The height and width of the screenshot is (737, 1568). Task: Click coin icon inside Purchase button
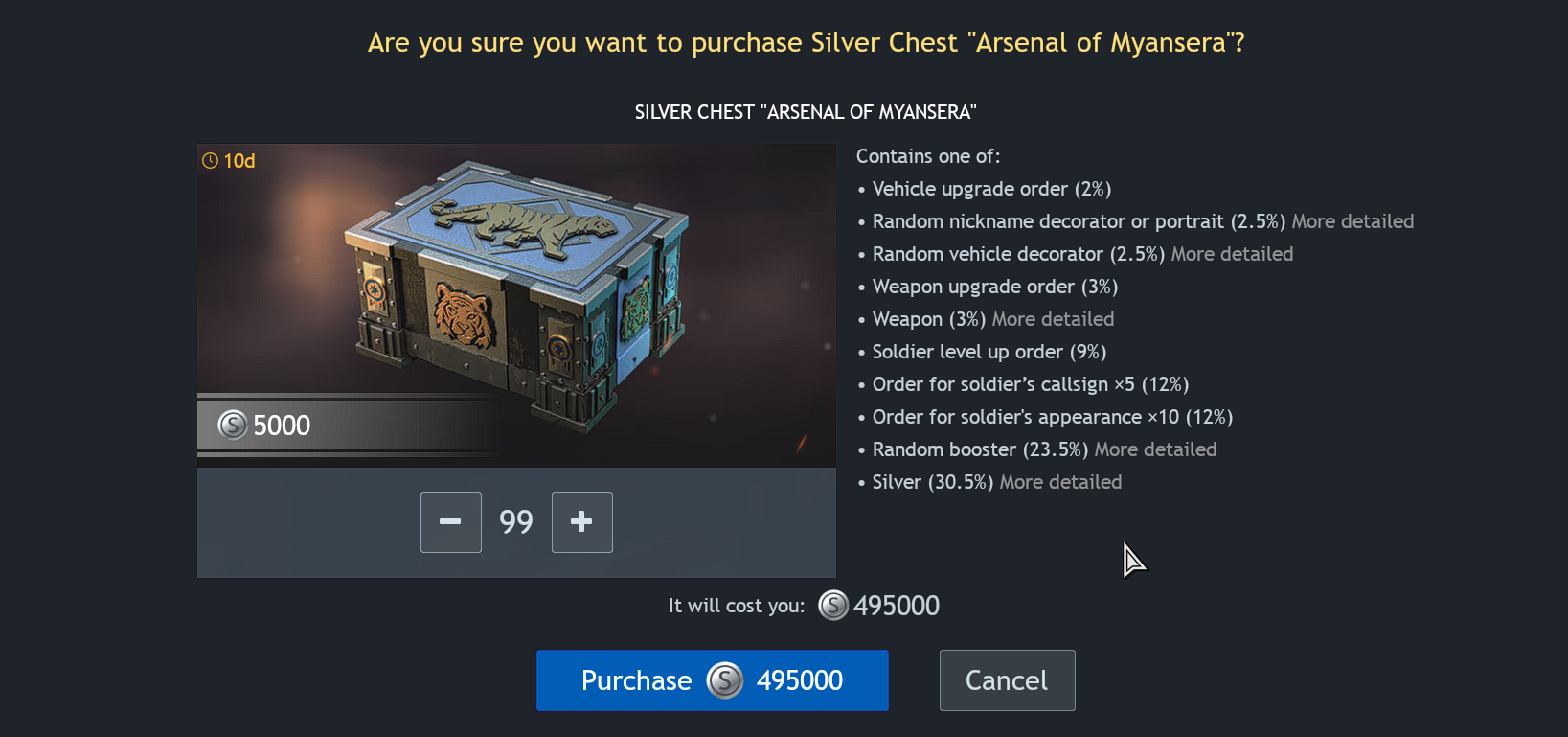(x=725, y=680)
